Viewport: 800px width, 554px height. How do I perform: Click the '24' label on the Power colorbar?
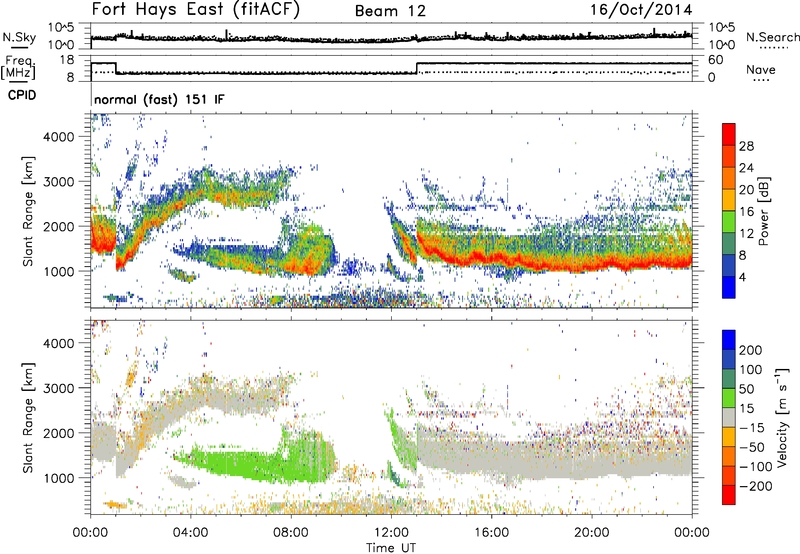[746, 168]
